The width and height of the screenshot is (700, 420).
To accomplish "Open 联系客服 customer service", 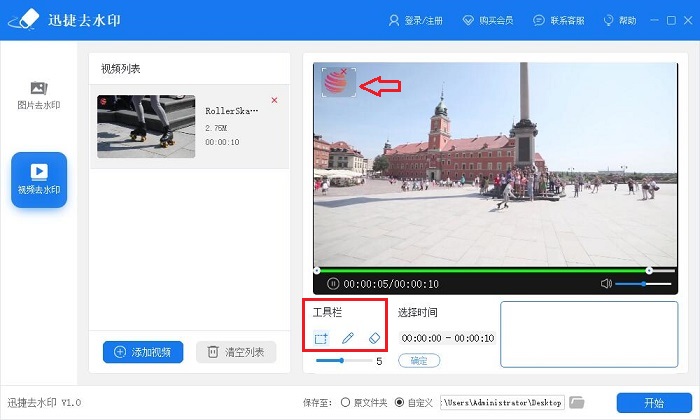I will coord(558,21).
